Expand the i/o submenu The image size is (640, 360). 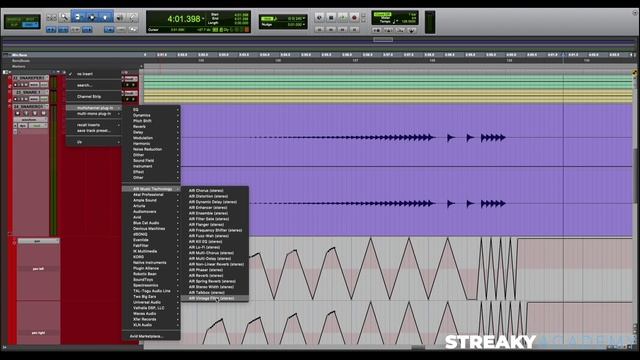click(94, 142)
